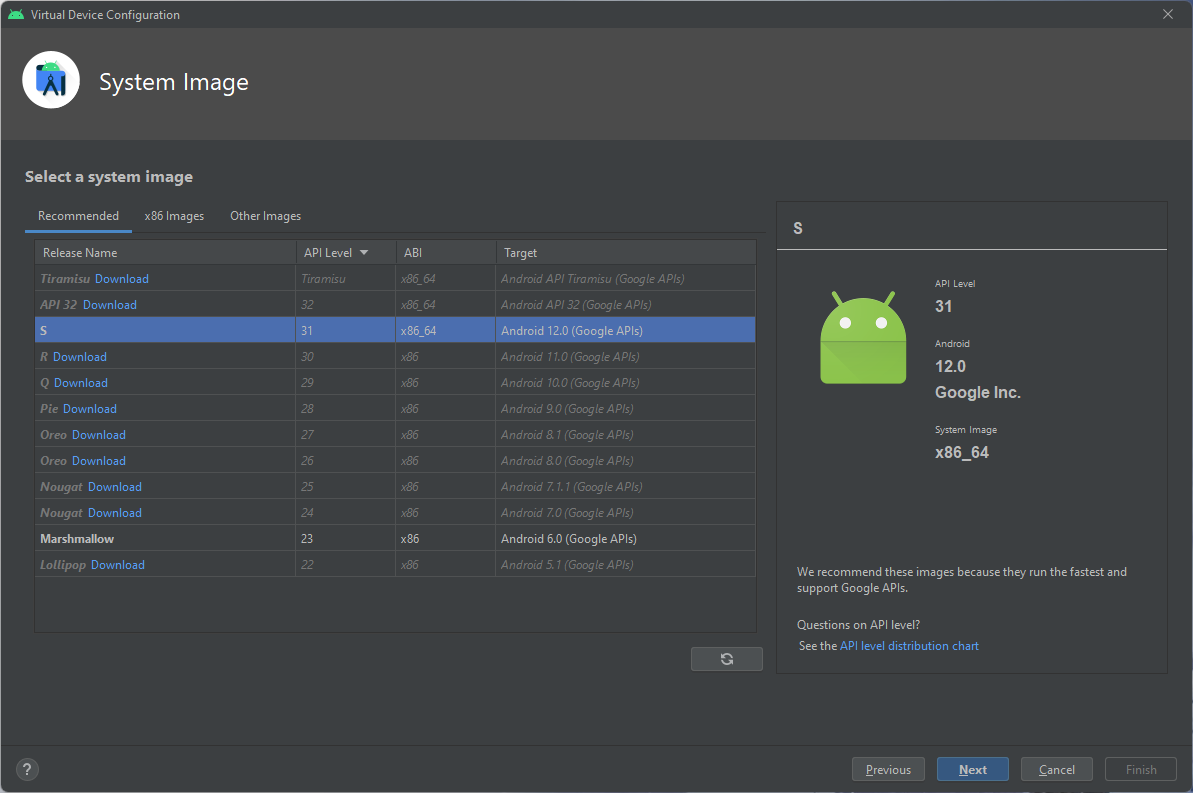The image size is (1193, 793).
Task: Click the Target column header
Action: coord(626,253)
